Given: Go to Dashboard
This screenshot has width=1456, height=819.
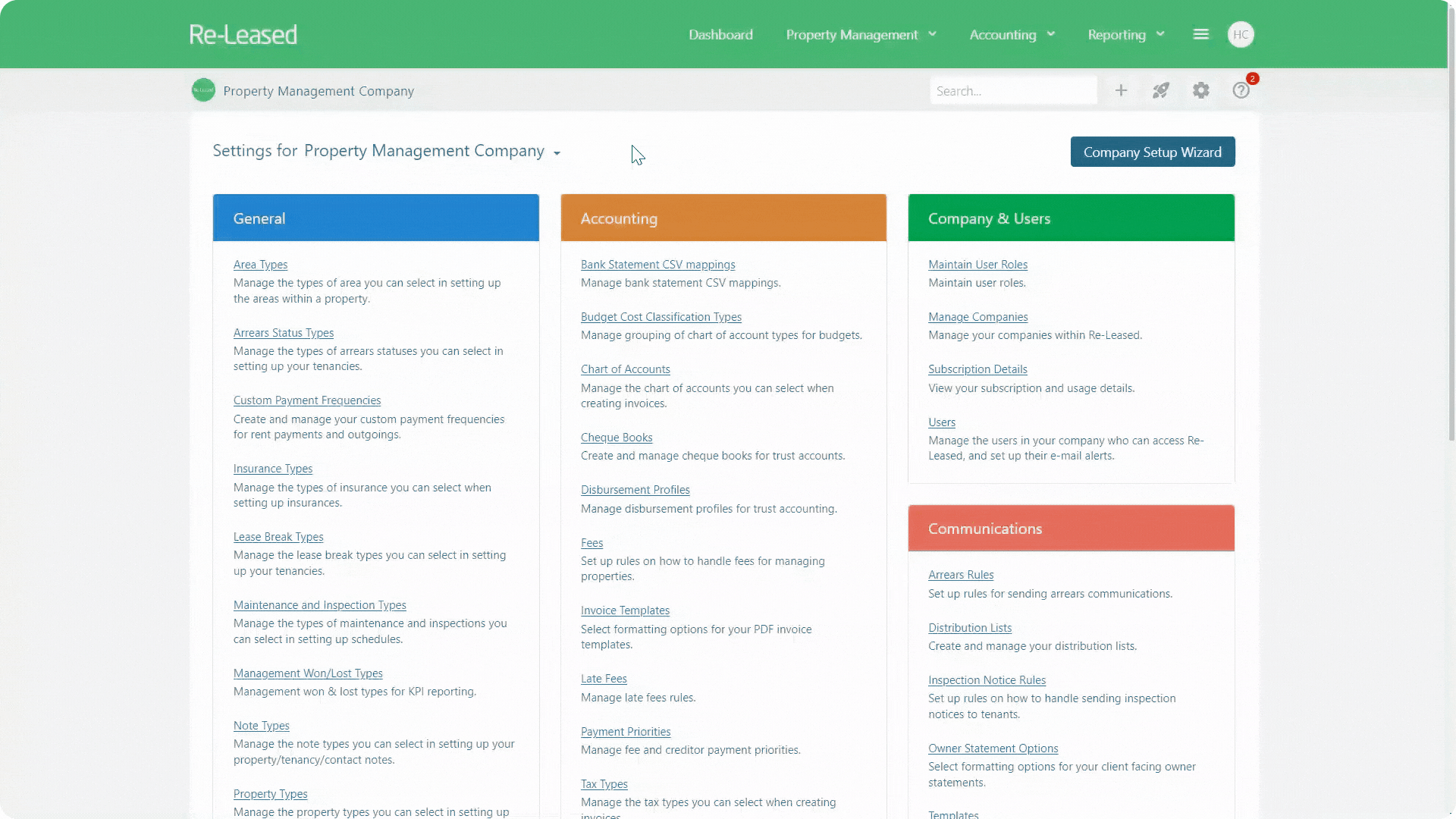Looking at the screenshot, I should pos(720,34).
